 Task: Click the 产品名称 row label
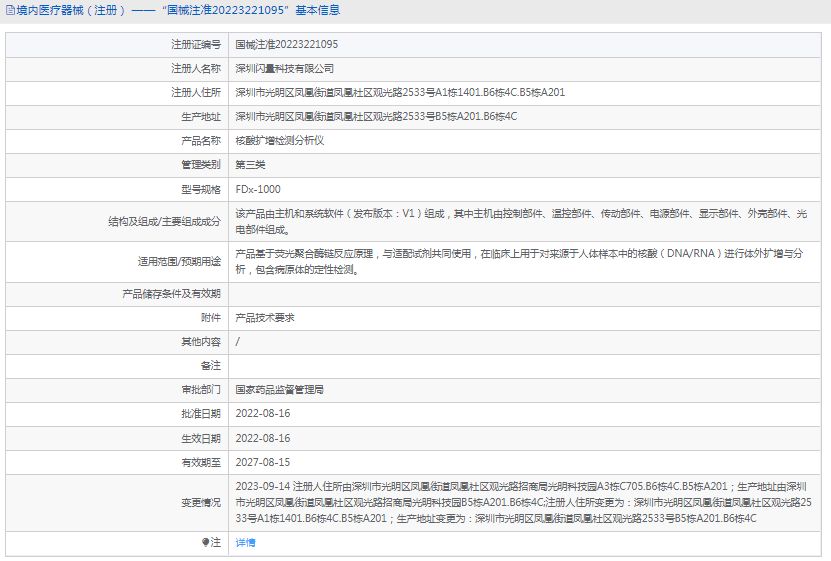tap(201, 140)
